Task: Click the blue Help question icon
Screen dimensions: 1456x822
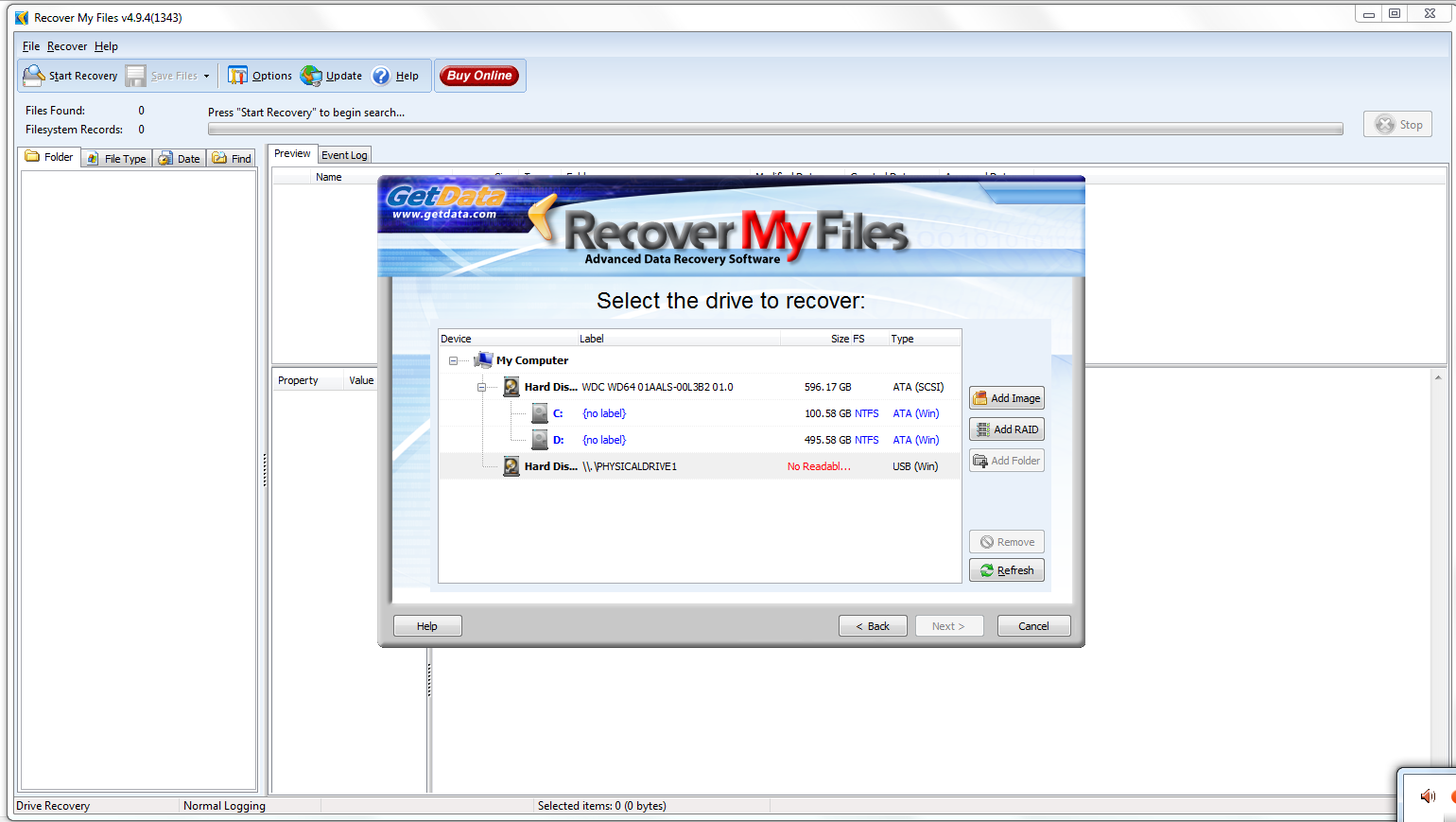Action: point(381,76)
